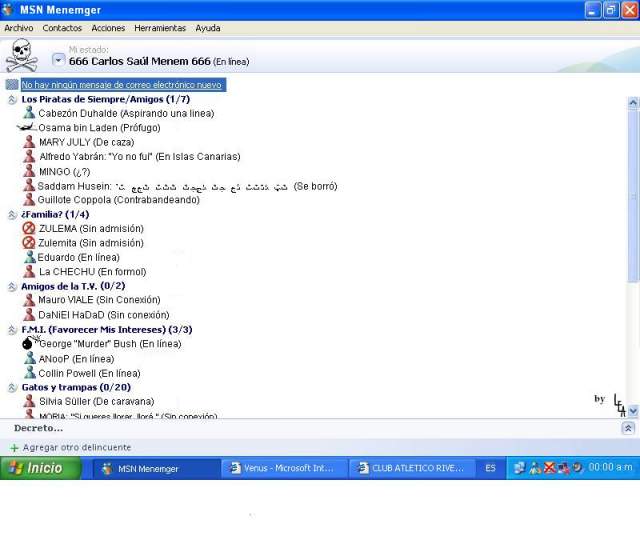Select contact Osama bin Laden (Prófugo)
Viewport: 640px width, 556px height.
[99, 128]
